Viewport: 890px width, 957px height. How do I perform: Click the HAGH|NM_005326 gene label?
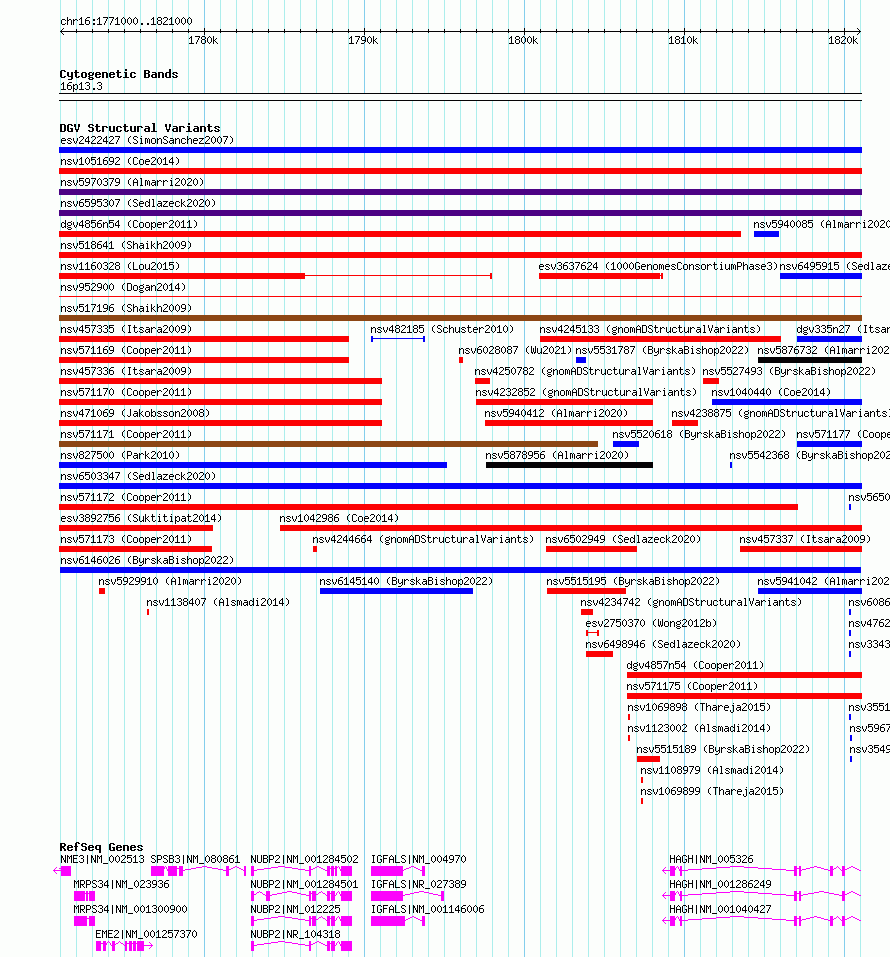point(711,859)
